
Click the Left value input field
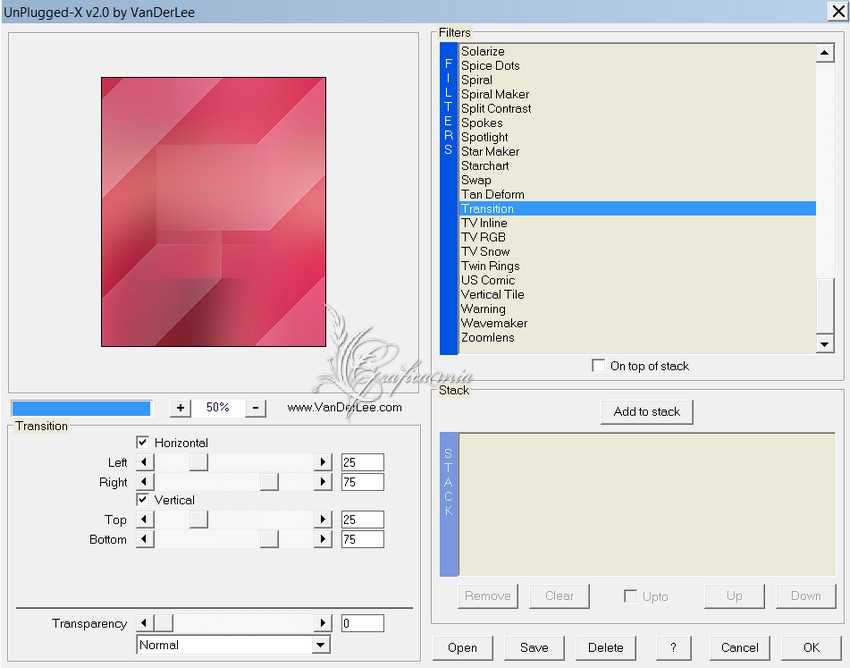363,462
